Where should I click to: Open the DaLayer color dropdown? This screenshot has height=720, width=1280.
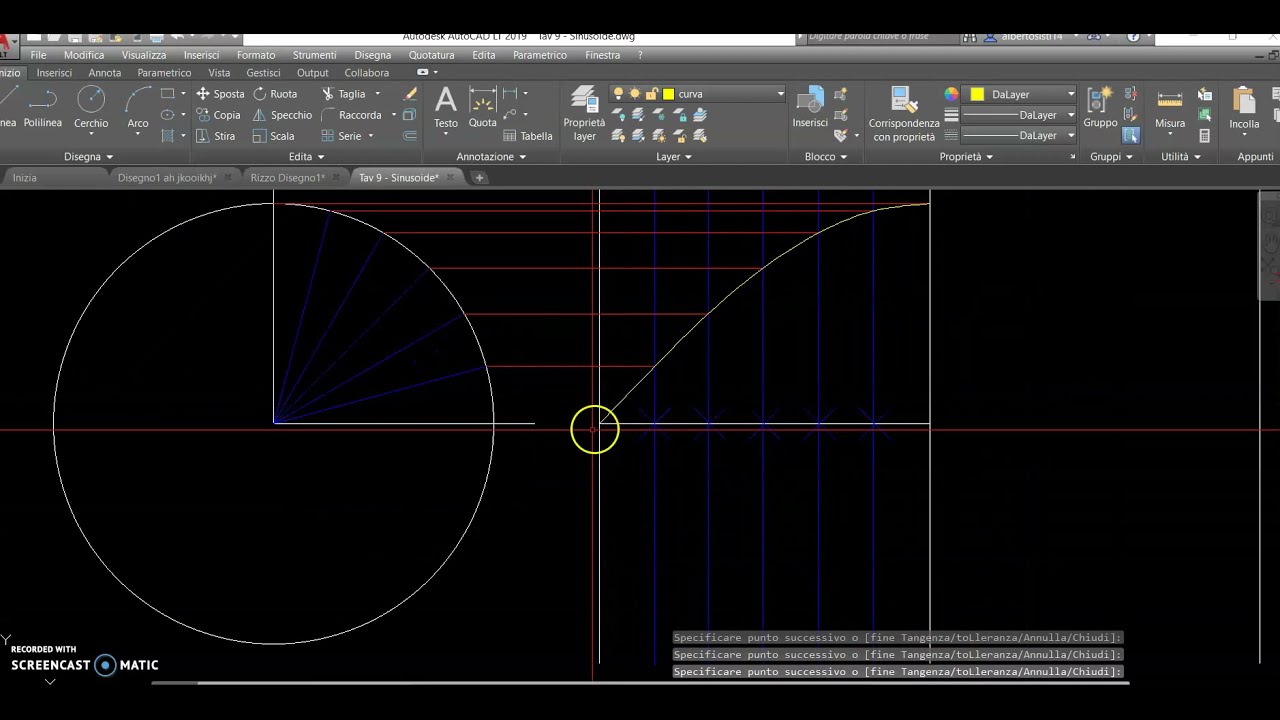(1071, 94)
